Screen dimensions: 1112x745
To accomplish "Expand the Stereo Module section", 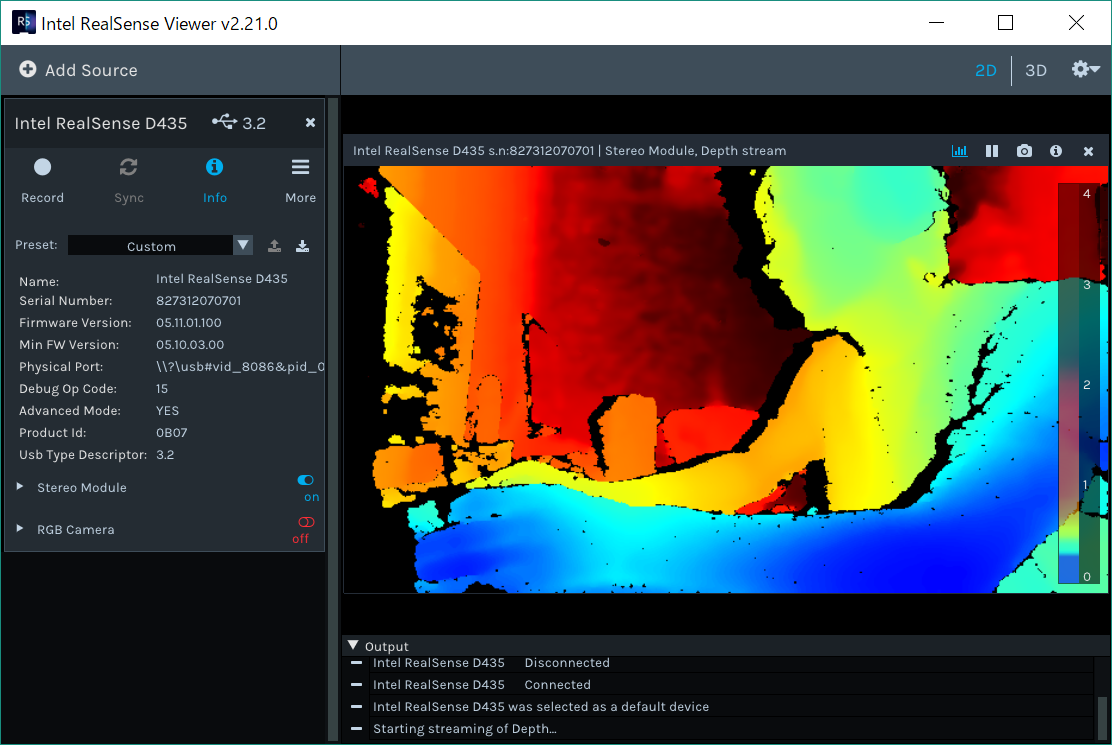I will pos(20,487).
